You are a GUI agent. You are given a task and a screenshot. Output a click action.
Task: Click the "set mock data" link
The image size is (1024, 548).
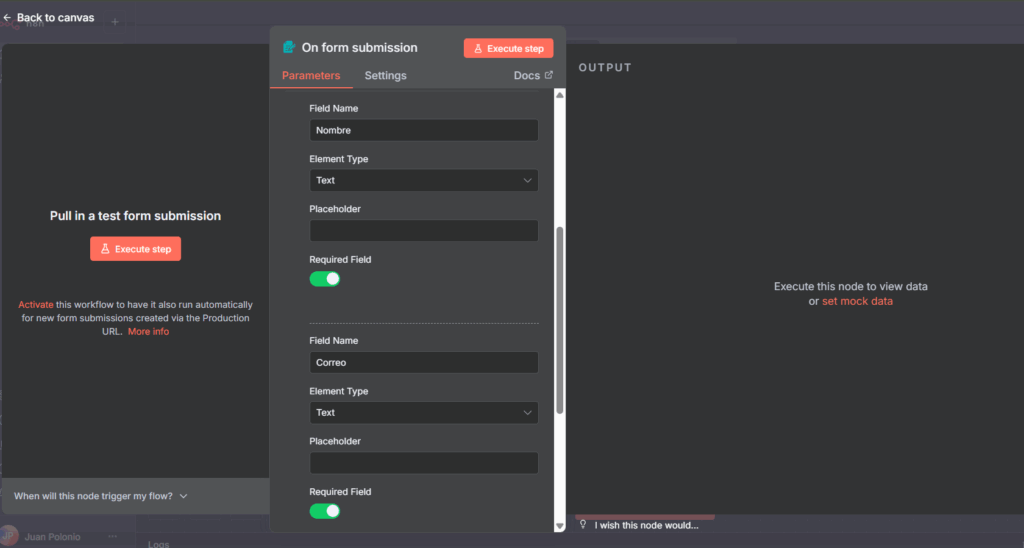[x=857, y=301]
